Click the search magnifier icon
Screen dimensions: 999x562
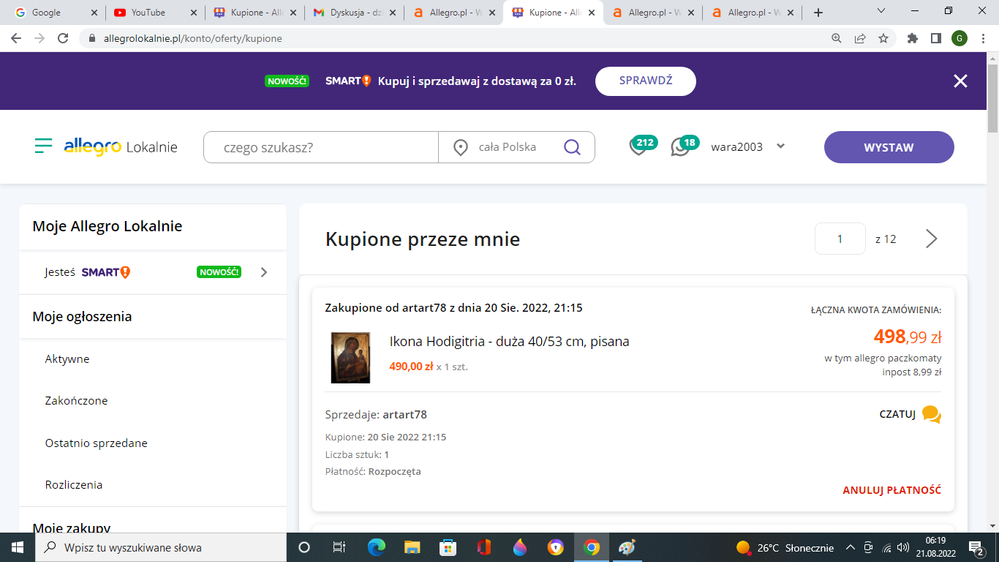[x=572, y=147]
